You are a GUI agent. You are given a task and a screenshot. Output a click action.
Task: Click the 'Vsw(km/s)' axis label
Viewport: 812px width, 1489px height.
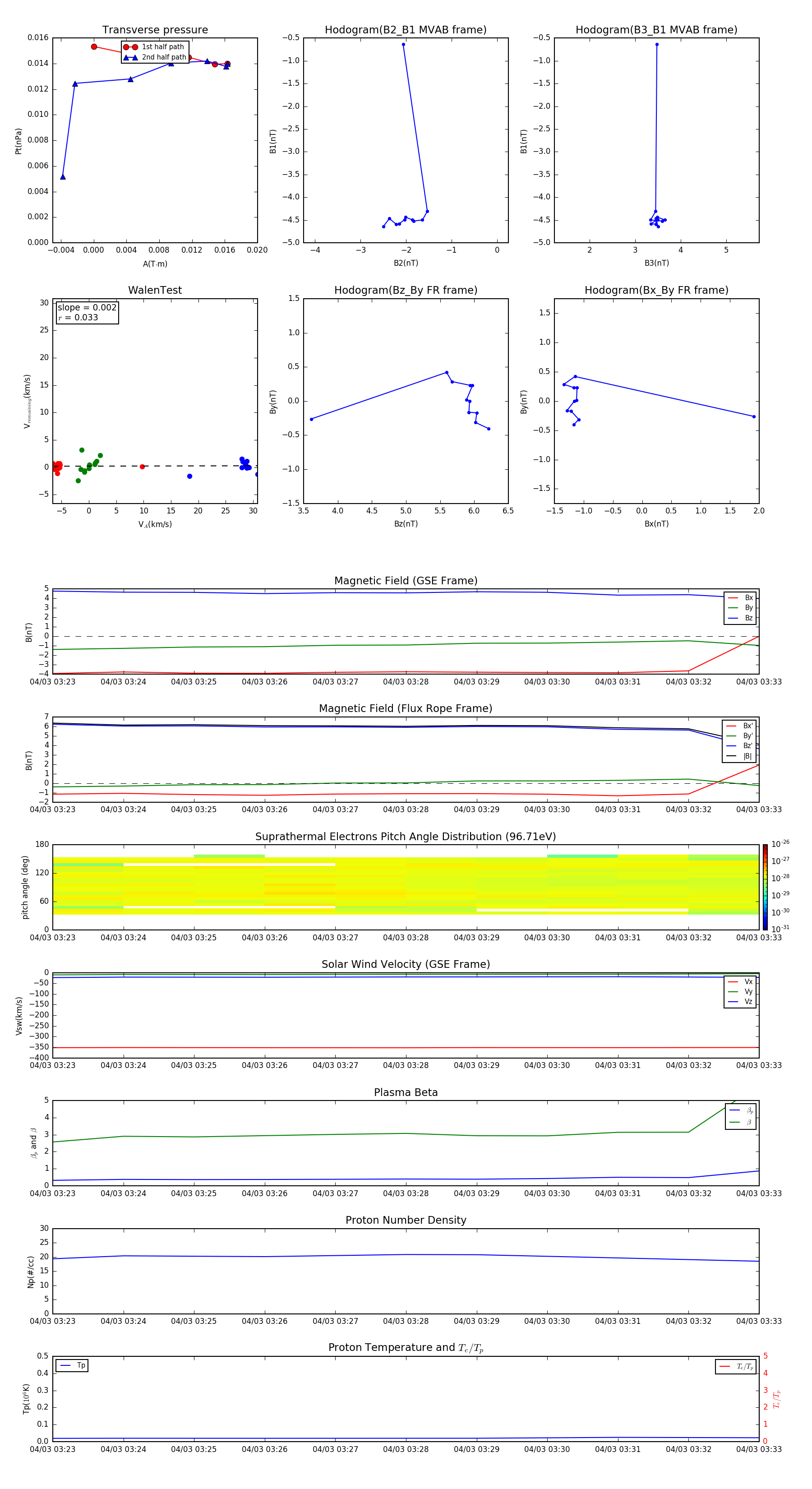(18, 1016)
